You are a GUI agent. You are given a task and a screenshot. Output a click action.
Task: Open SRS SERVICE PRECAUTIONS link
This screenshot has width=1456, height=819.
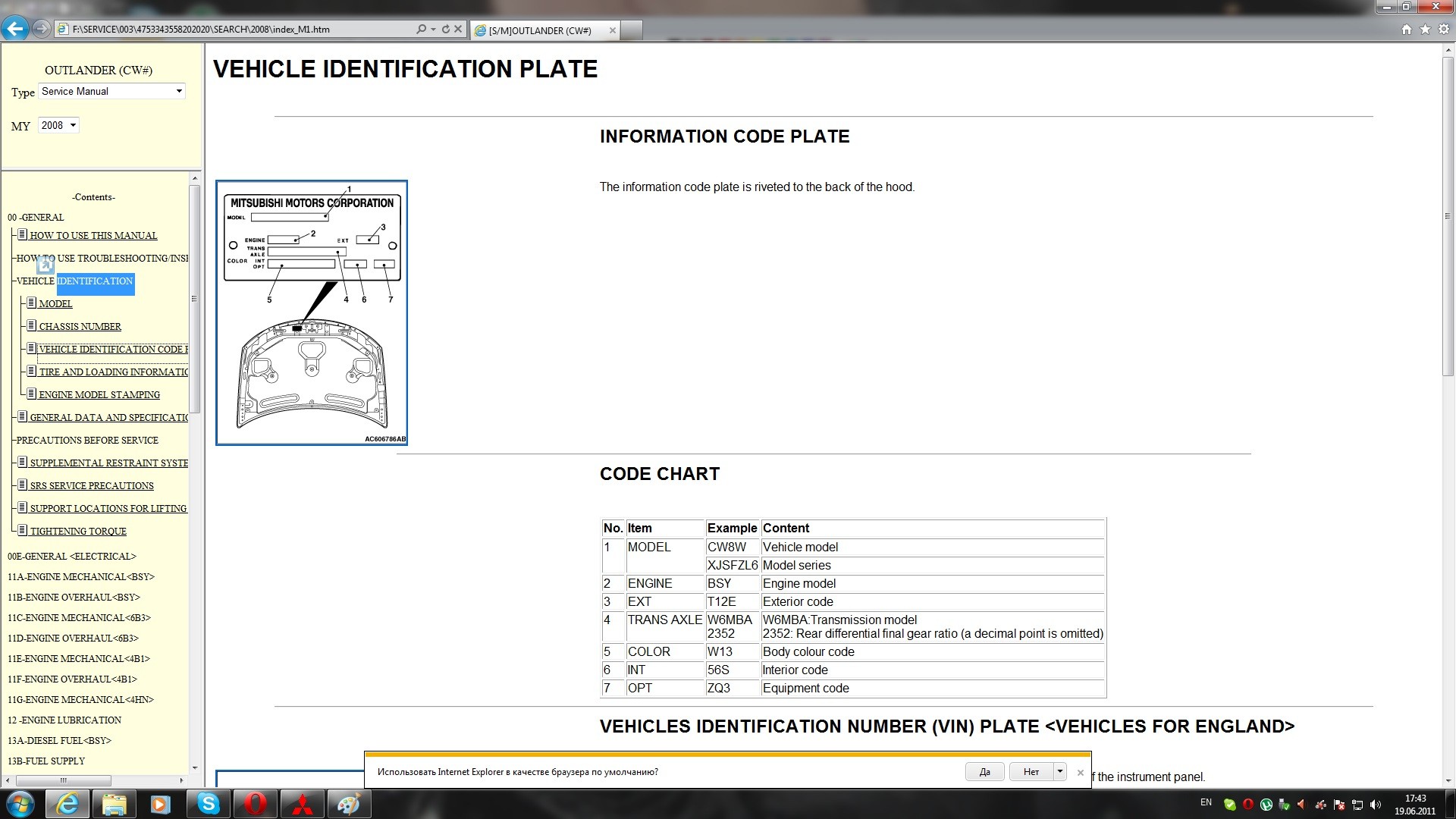pos(92,486)
